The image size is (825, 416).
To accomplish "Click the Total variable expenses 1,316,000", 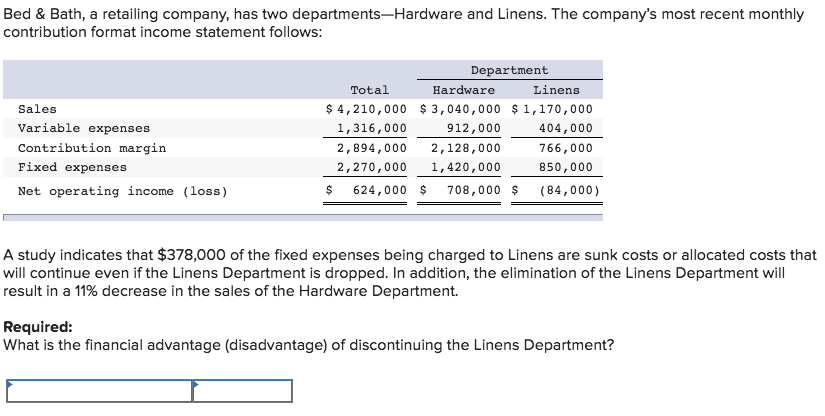I will pos(372,128).
